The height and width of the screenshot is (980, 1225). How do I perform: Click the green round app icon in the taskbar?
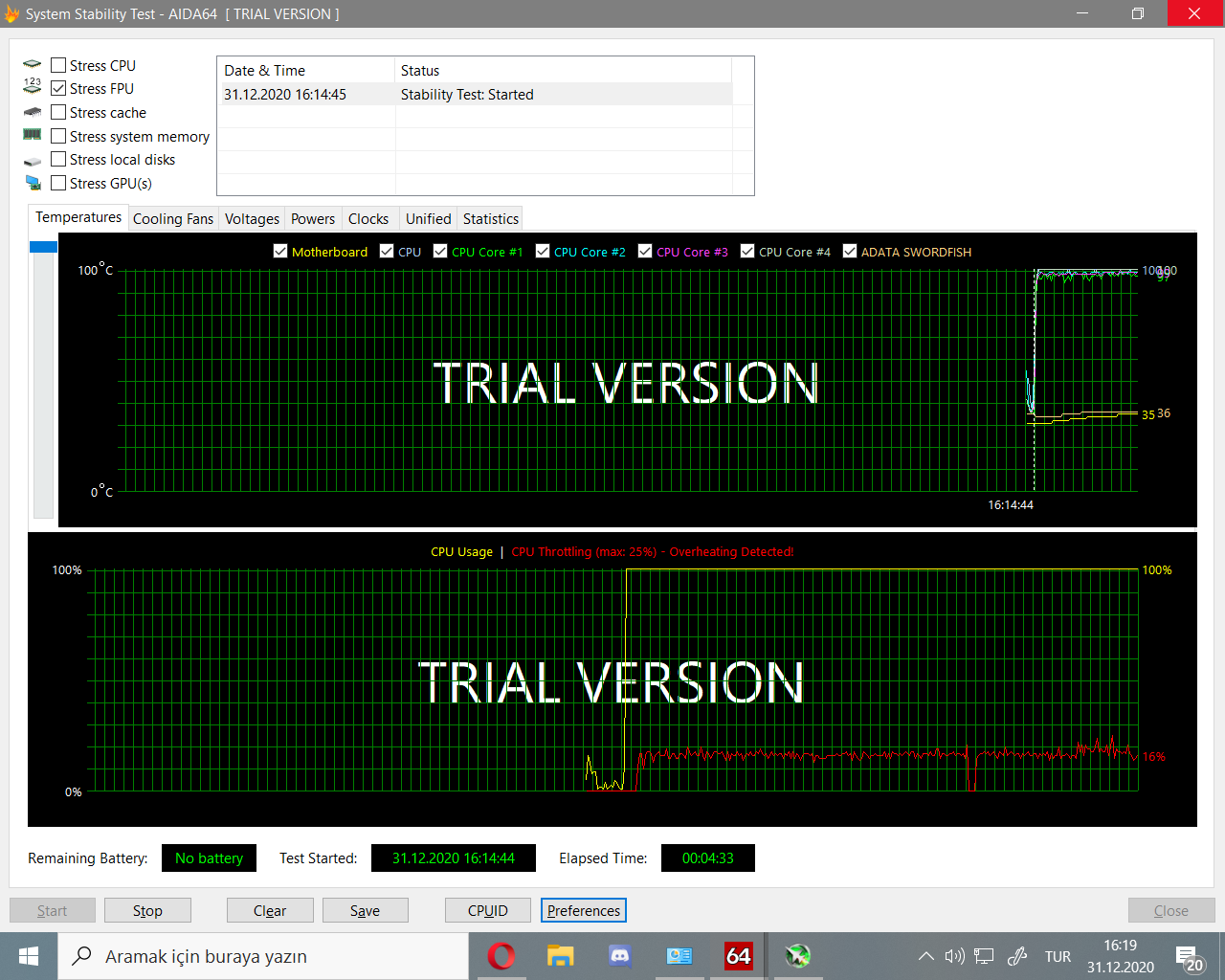pos(798,955)
